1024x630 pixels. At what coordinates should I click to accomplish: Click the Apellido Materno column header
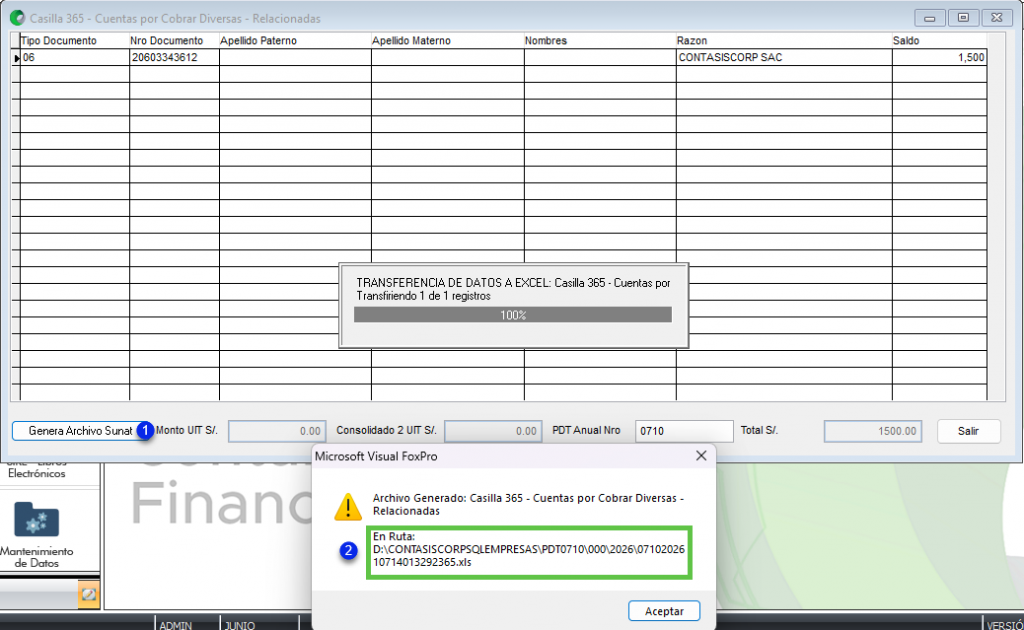(447, 40)
